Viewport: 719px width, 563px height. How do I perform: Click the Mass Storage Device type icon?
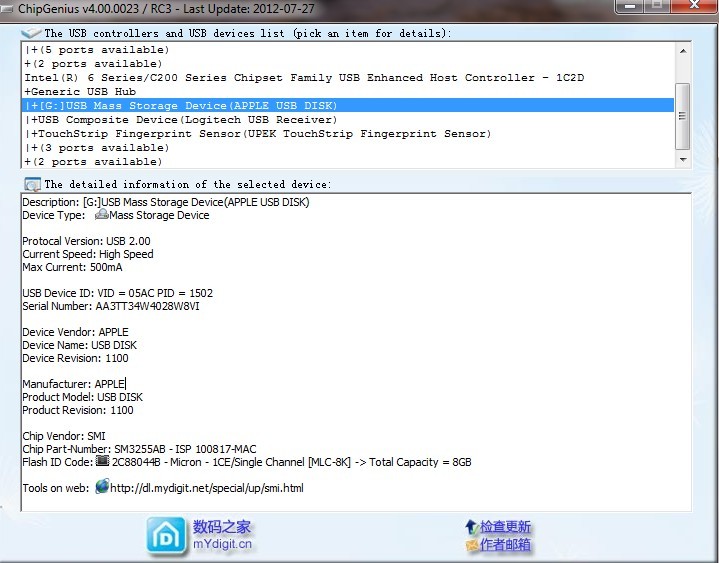101,215
